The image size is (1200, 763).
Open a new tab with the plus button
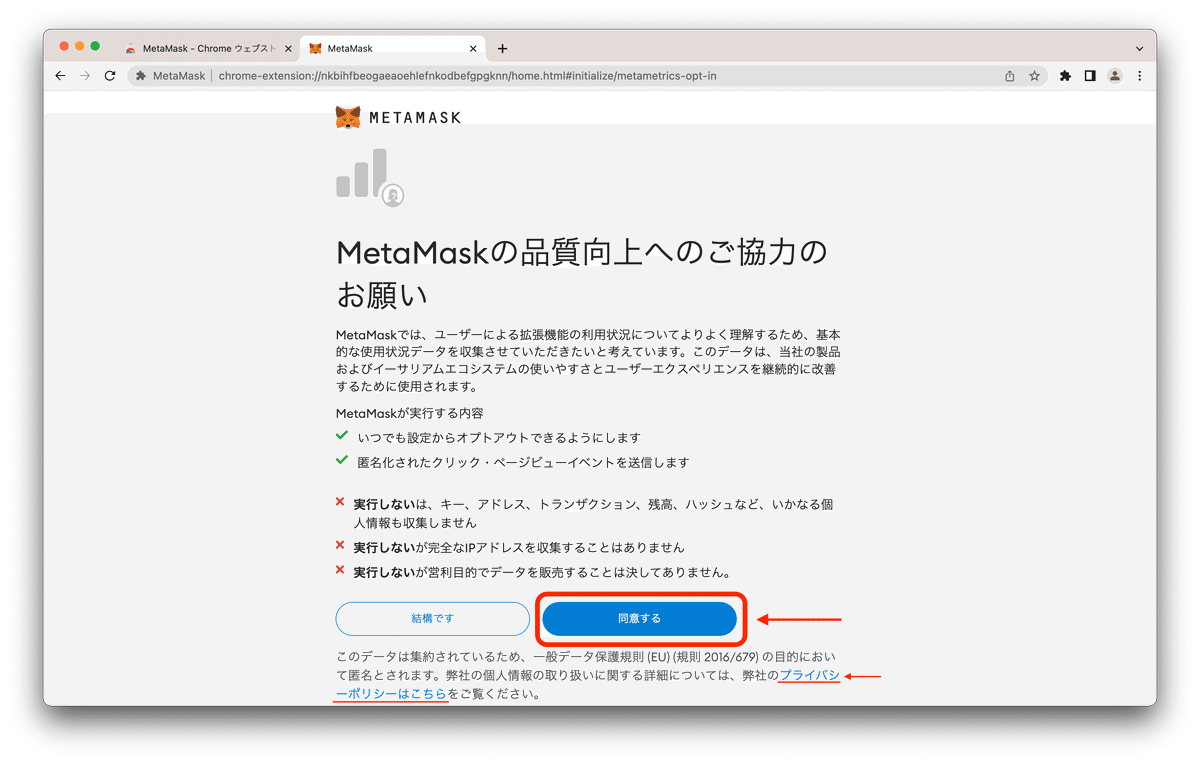(502, 47)
